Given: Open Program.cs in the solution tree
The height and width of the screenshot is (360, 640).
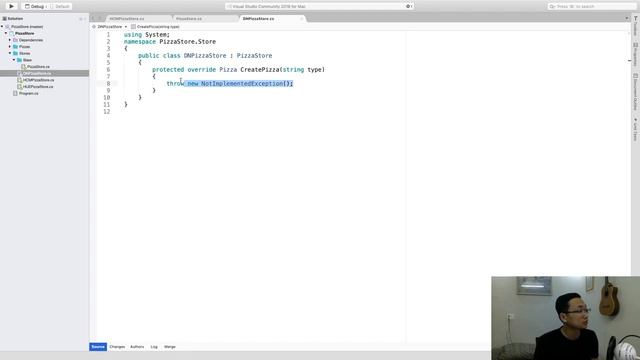Looking at the screenshot, I should (29, 93).
